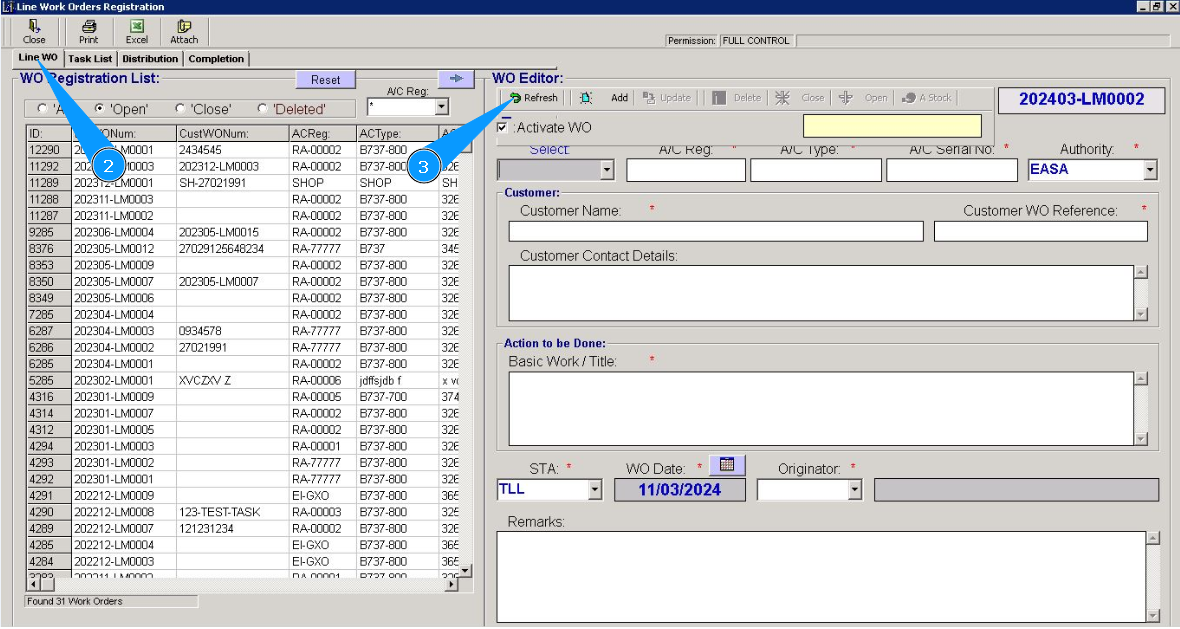
Task: Open the Authority dropdown showing EASA
Action: click(x=1150, y=170)
